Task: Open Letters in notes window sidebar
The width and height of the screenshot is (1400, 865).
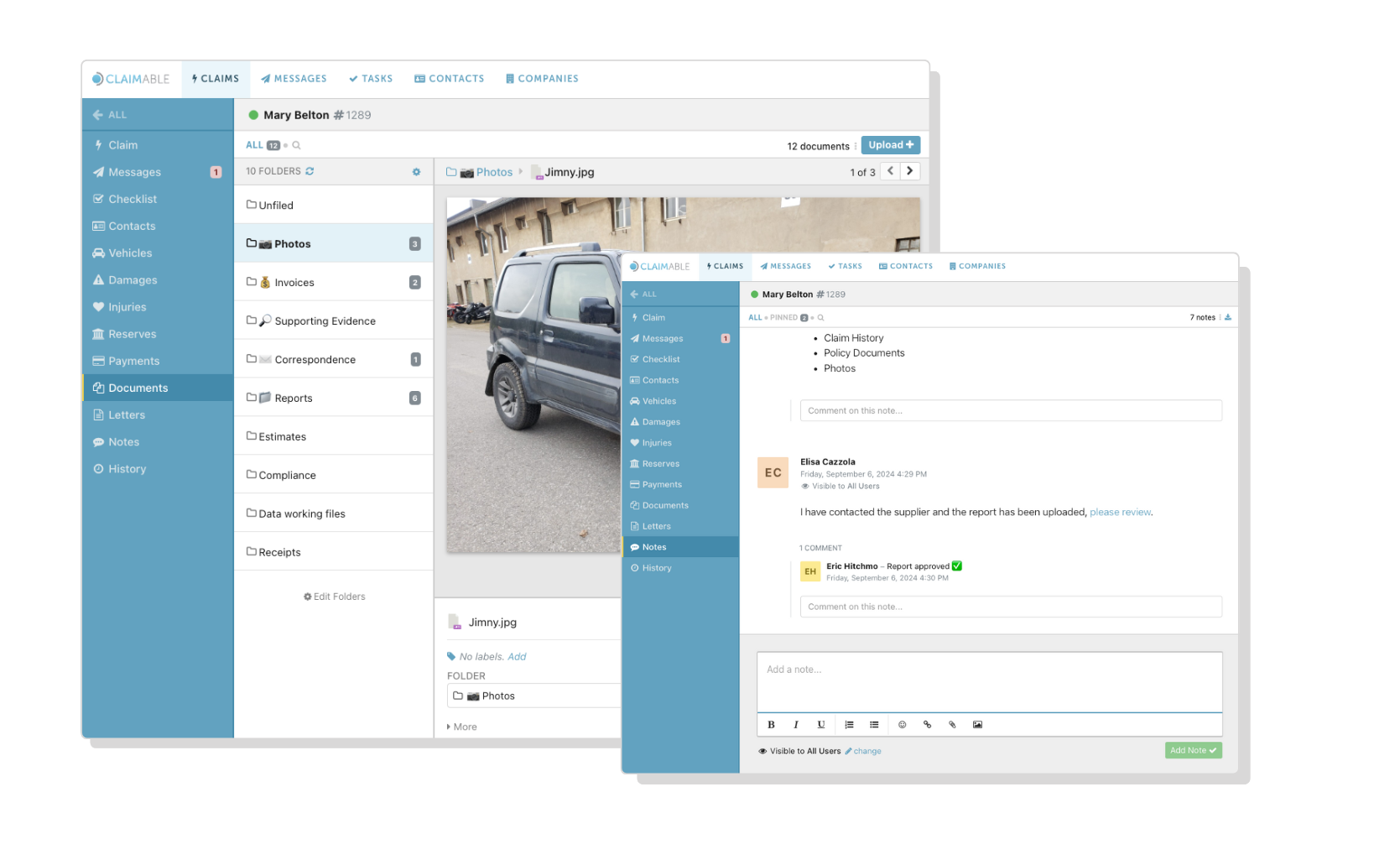Action: [680, 526]
